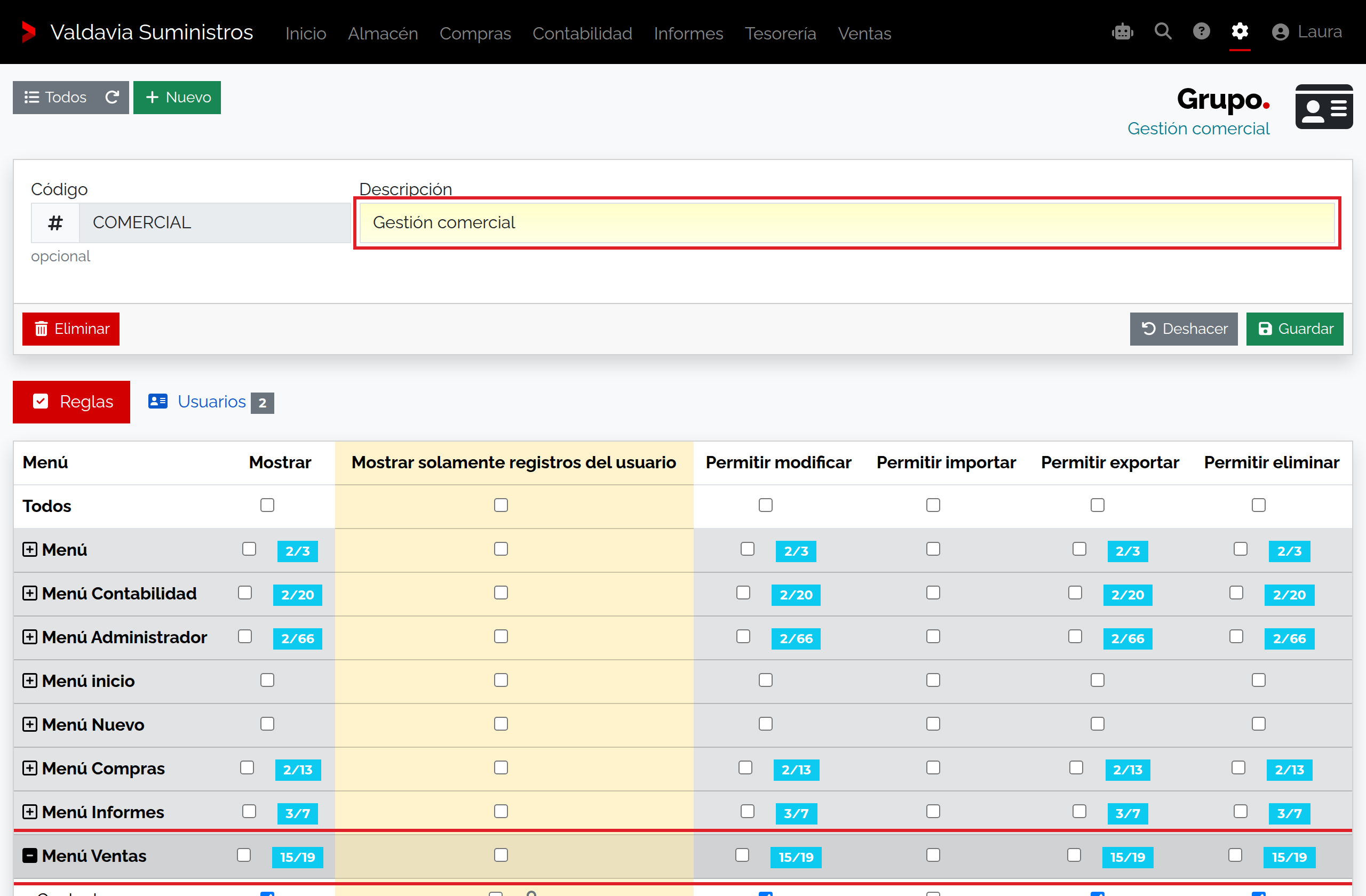Image resolution: width=1366 pixels, height=896 pixels.
Task: Click the Descripción input field
Action: pyautogui.click(x=847, y=222)
